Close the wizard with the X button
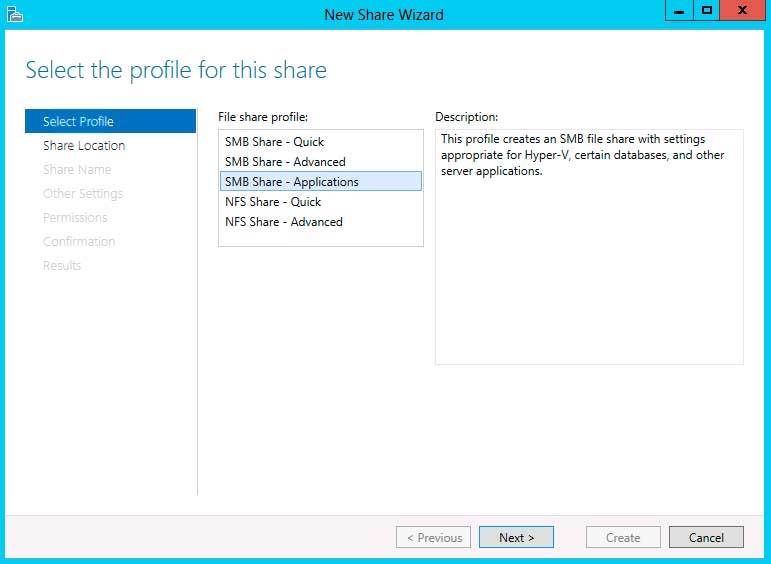Screen dimensions: 771x564 click(x=743, y=10)
